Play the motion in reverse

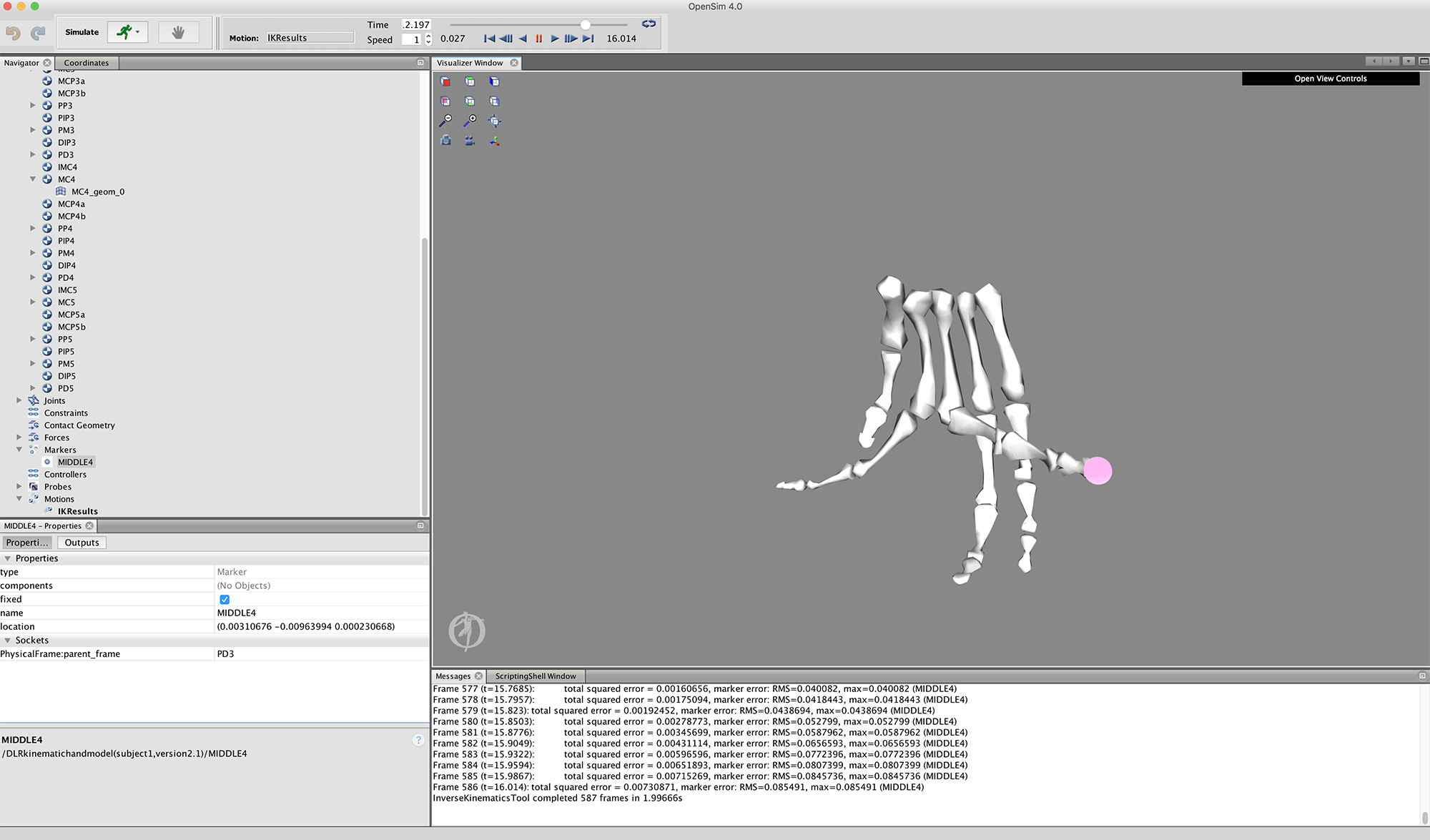point(523,39)
